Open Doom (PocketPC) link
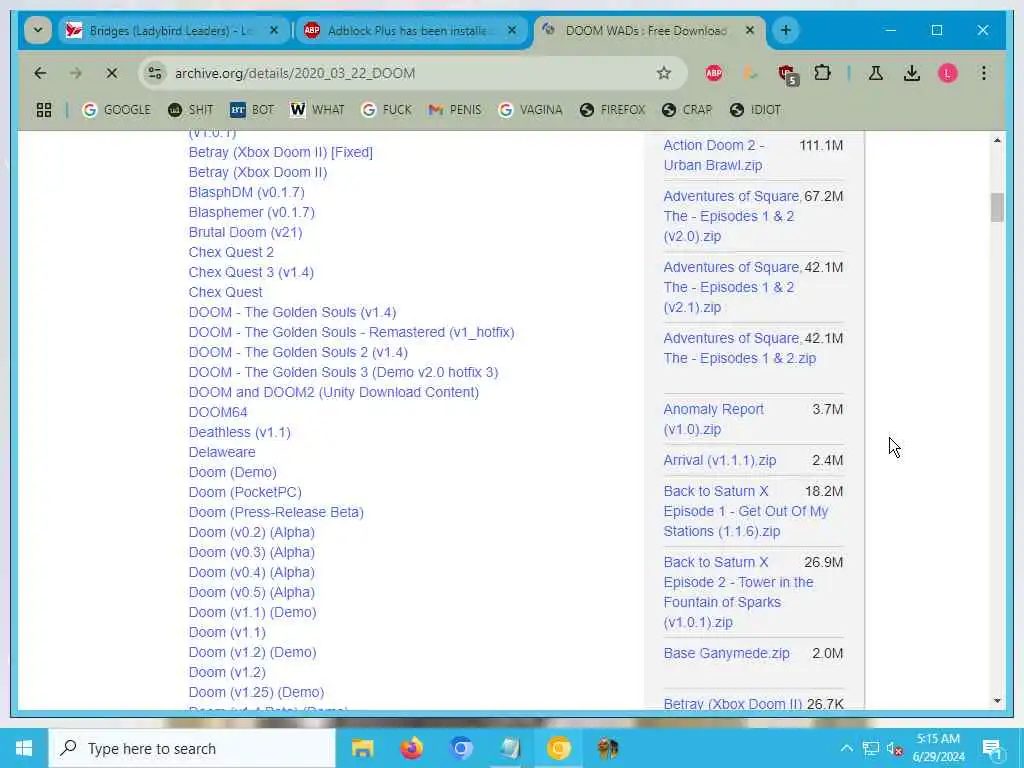The image size is (1024, 768). click(245, 492)
